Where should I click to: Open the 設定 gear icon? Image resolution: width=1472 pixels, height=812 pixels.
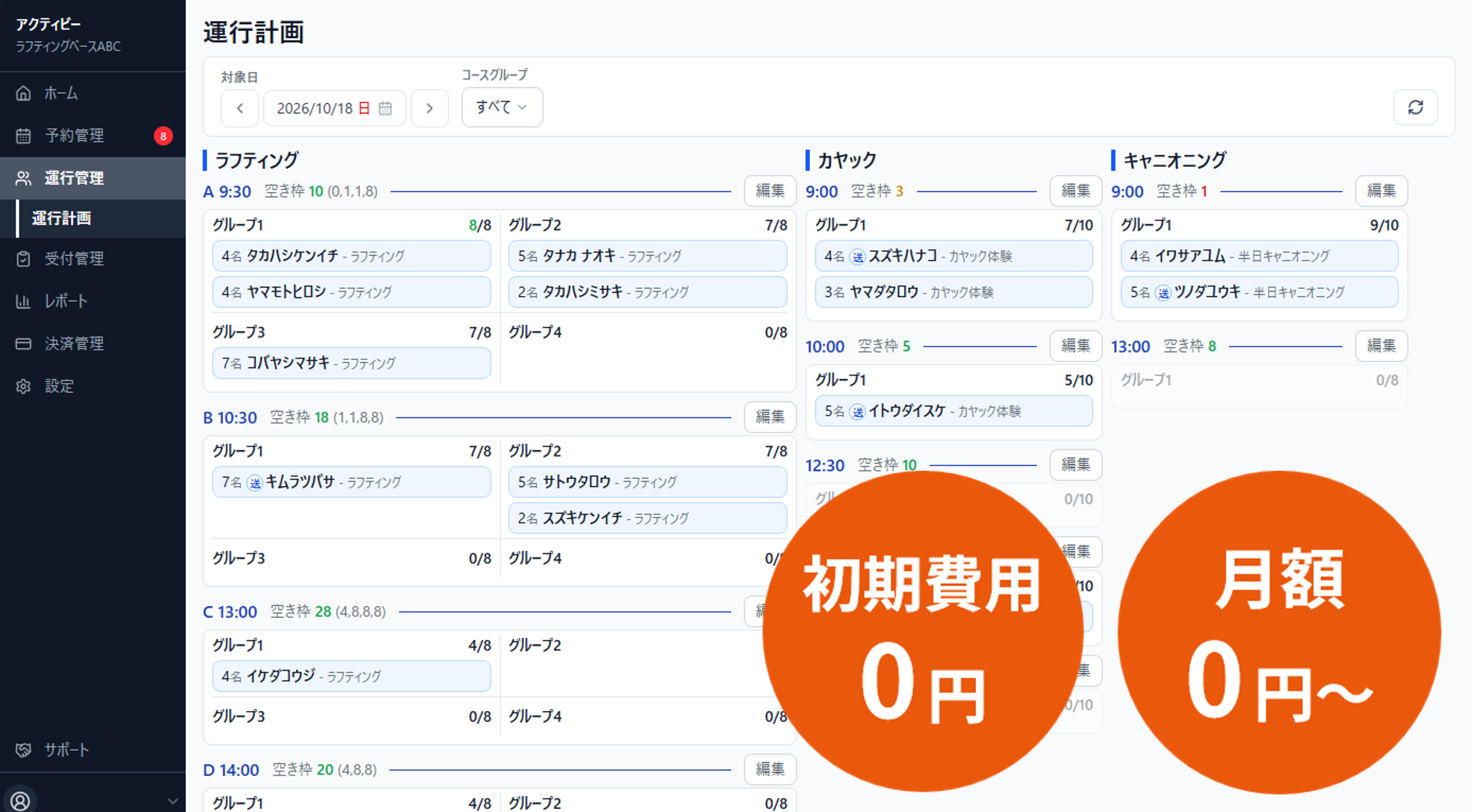[23, 387]
